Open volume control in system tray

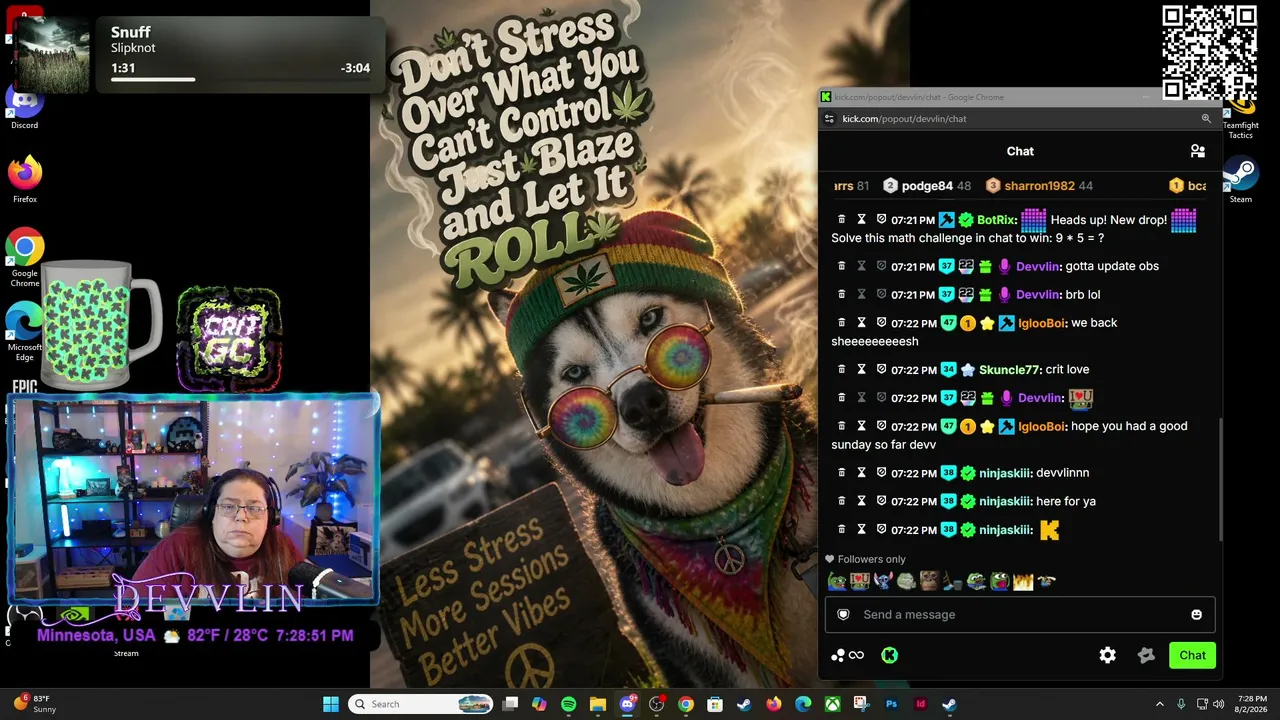click(x=1218, y=704)
